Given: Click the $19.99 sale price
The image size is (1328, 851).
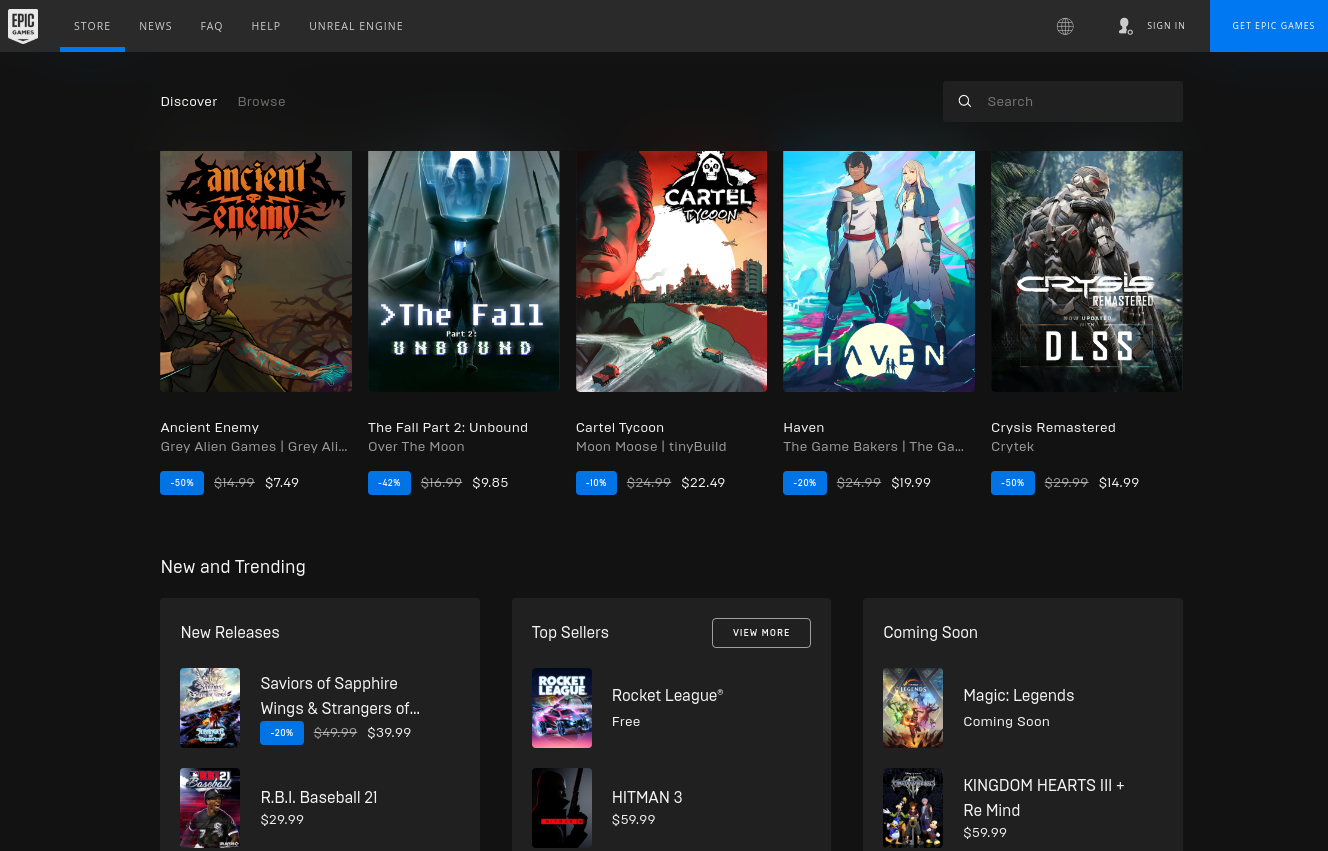Looking at the screenshot, I should 911,482.
